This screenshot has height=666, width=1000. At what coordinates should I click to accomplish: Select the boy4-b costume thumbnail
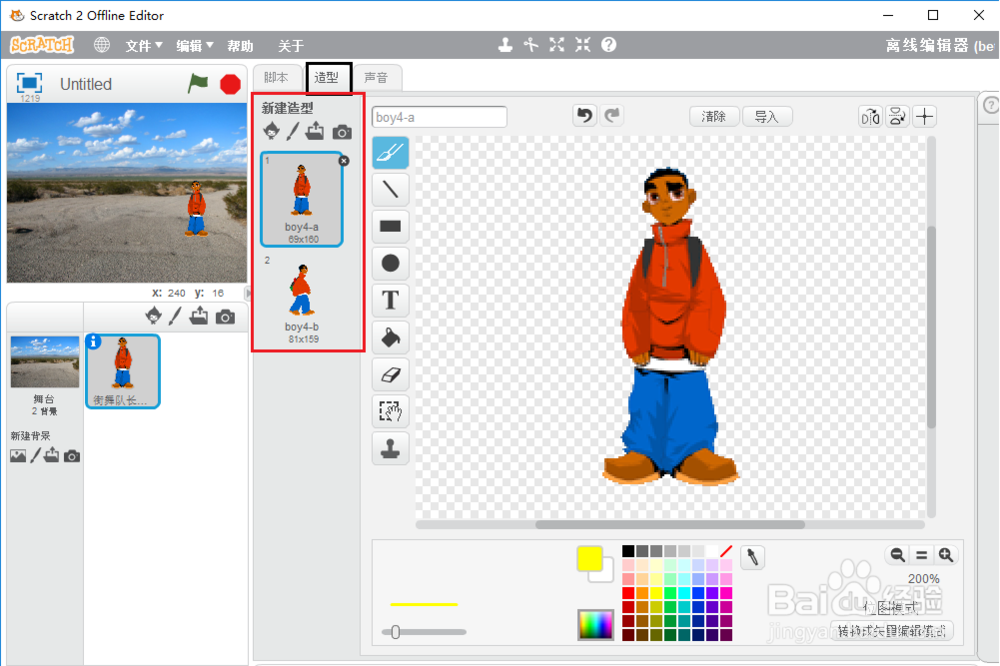point(302,301)
